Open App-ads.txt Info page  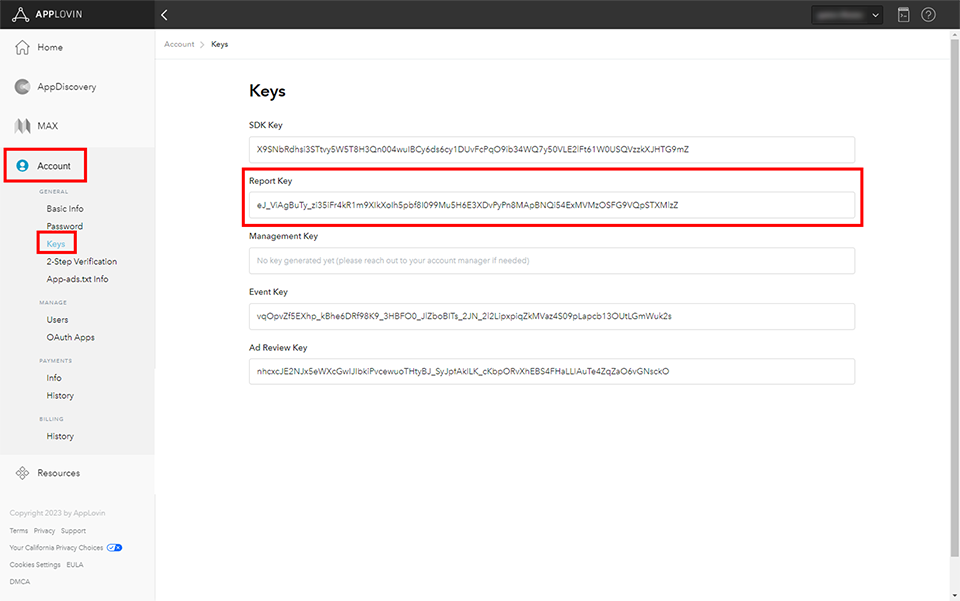tap(77, 279)
